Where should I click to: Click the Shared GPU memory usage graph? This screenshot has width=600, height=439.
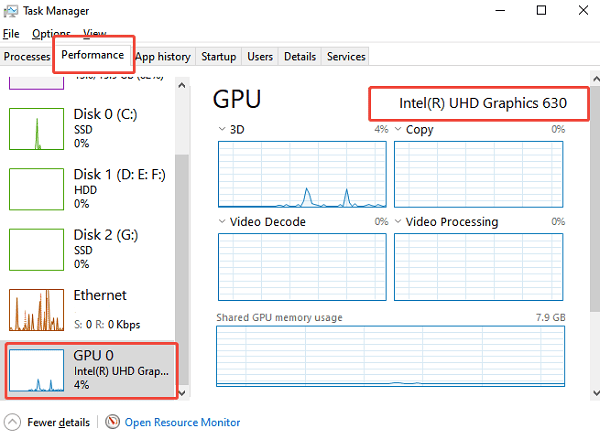390,356
